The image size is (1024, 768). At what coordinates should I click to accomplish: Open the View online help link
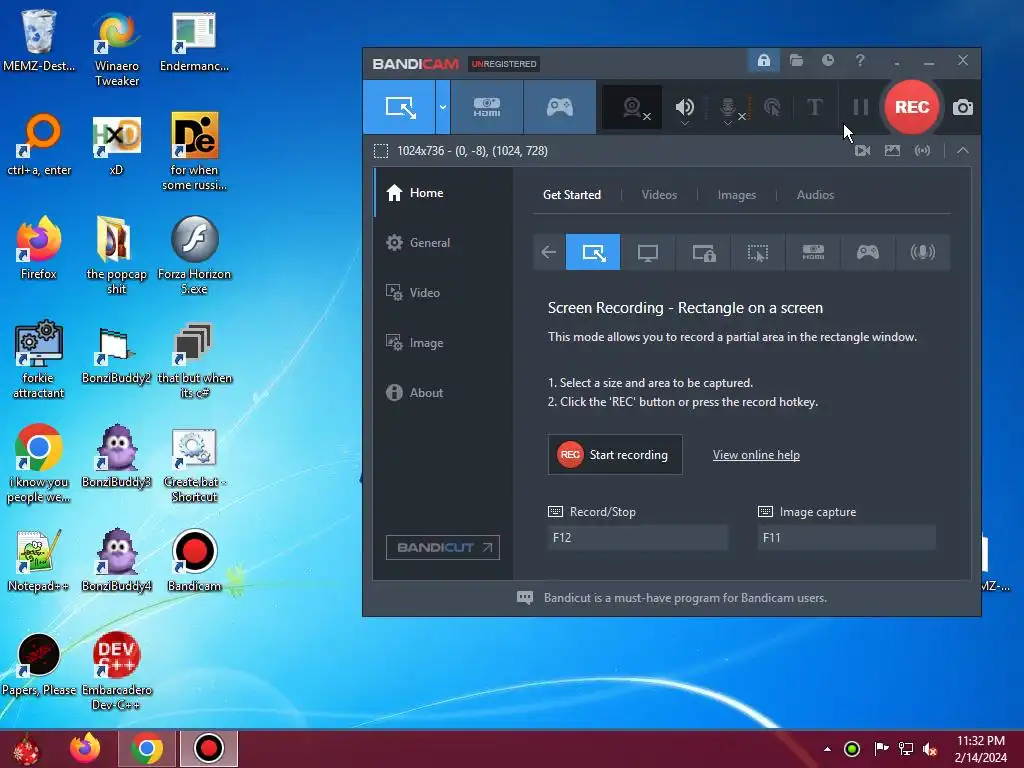(x=756, y=455)
